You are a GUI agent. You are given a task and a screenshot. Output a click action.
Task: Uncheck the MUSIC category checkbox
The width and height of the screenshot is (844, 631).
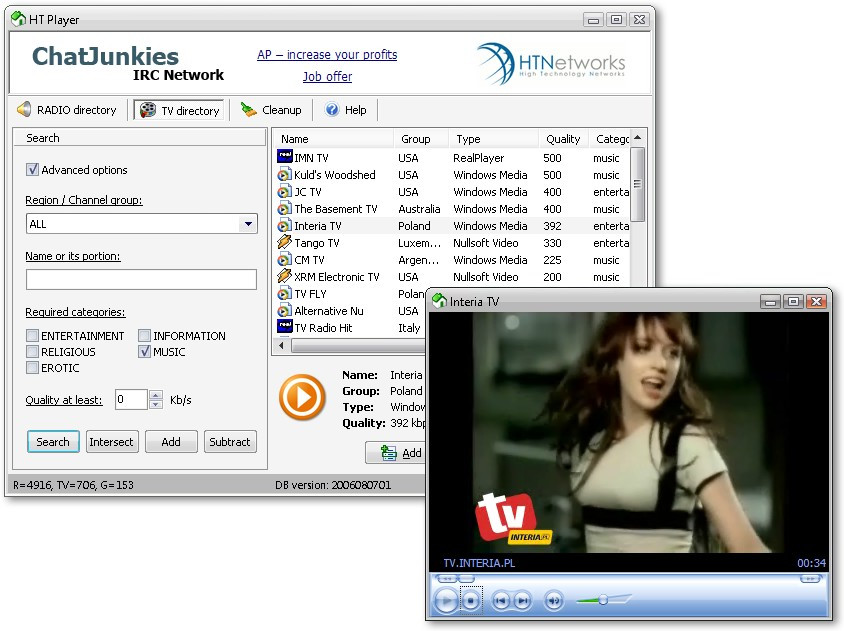[144, 352]
